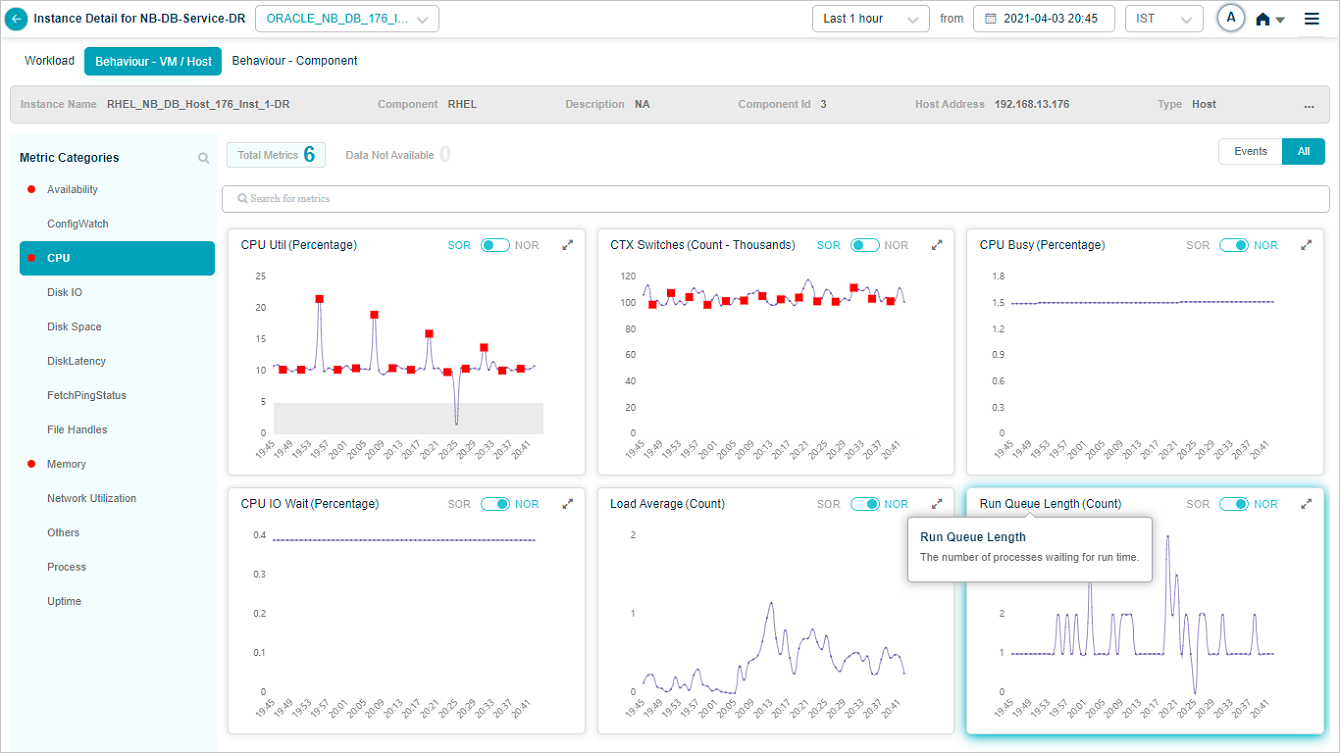Expand the CPU IO Wait chart

[x=568, y=504]
